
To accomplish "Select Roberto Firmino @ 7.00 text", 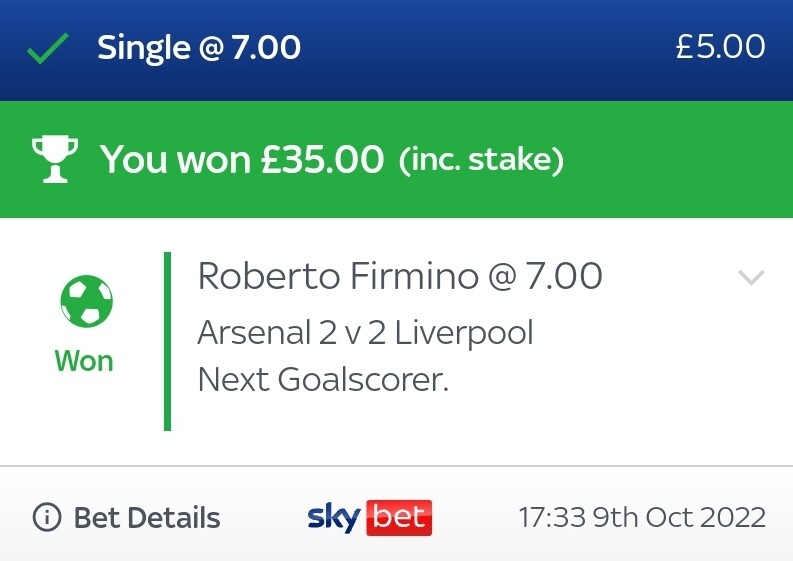I will point(400,276).
